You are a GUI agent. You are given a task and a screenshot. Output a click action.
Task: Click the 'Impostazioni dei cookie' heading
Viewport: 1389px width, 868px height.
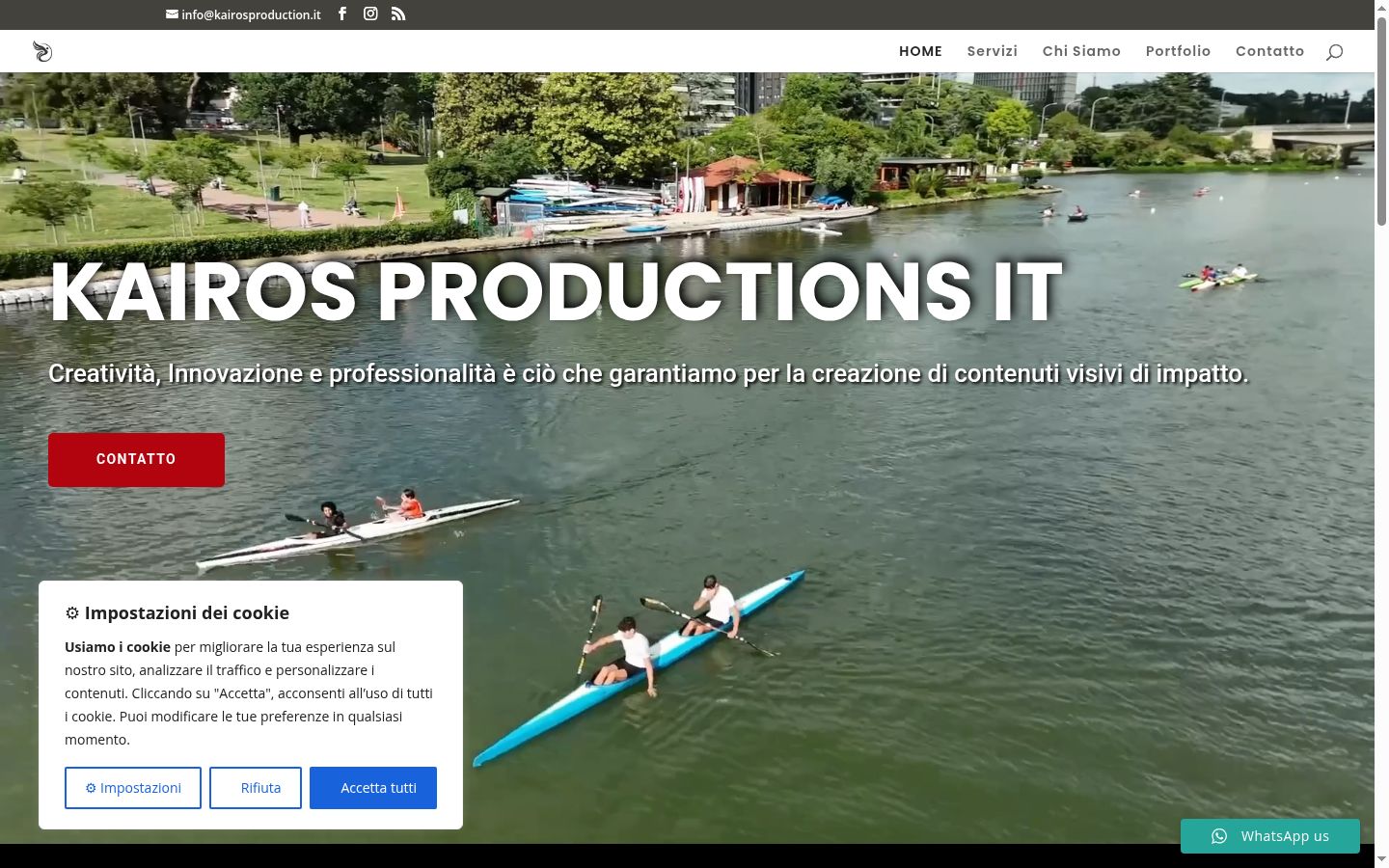point(177,612)
